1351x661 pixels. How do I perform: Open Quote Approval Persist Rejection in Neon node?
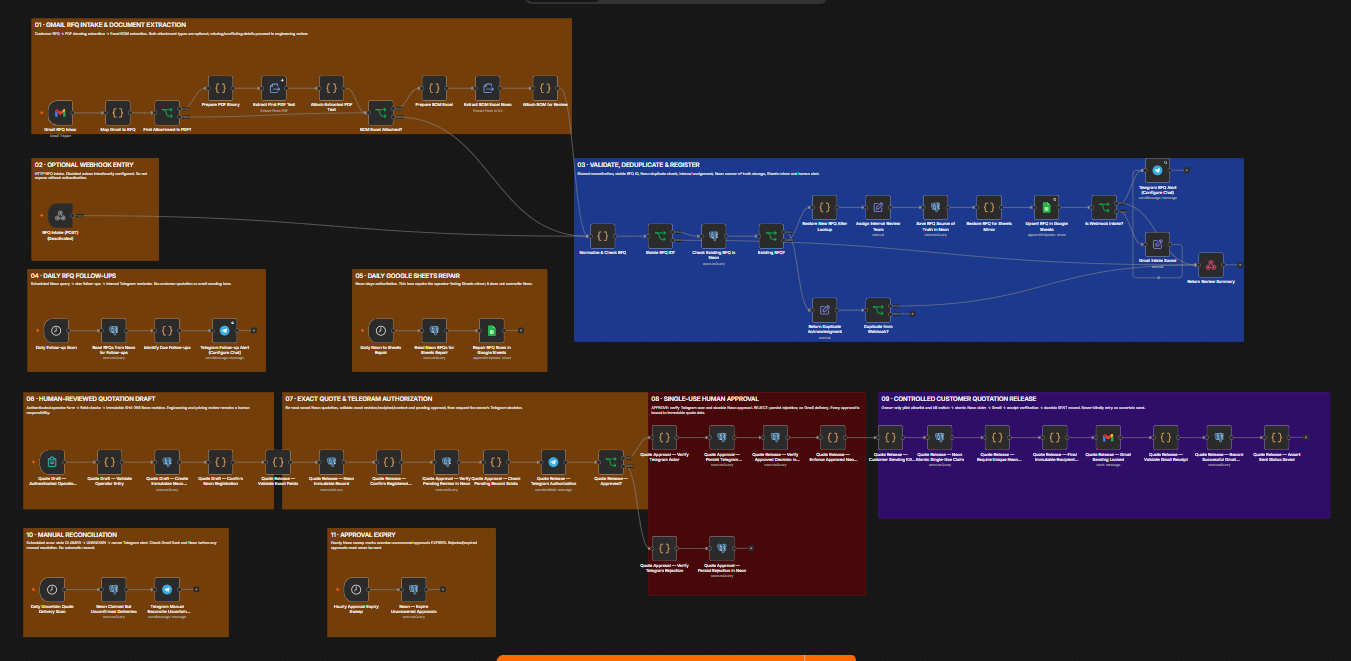(722, 548)
